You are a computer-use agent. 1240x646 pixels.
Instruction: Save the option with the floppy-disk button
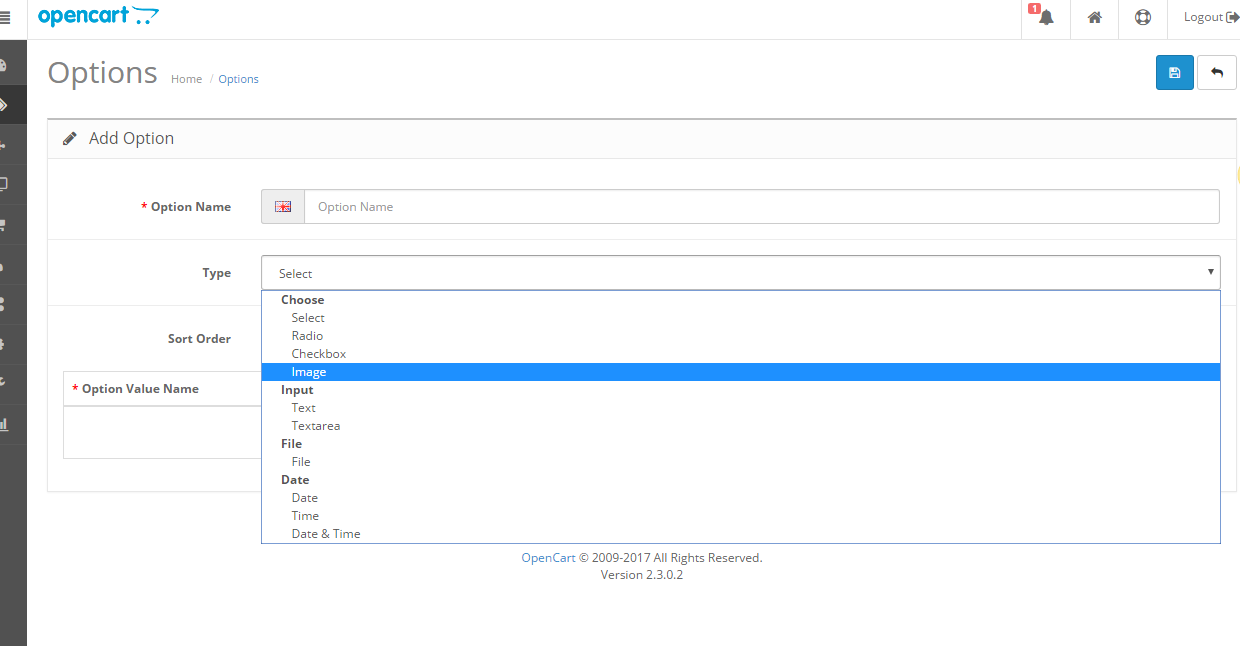1175,73
